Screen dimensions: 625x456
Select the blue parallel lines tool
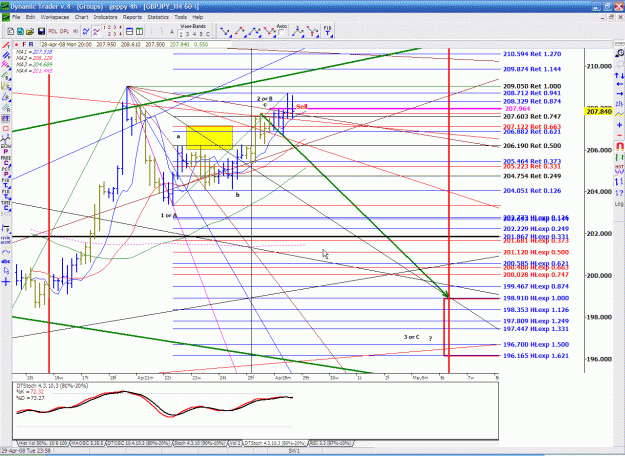coord(6,55)
